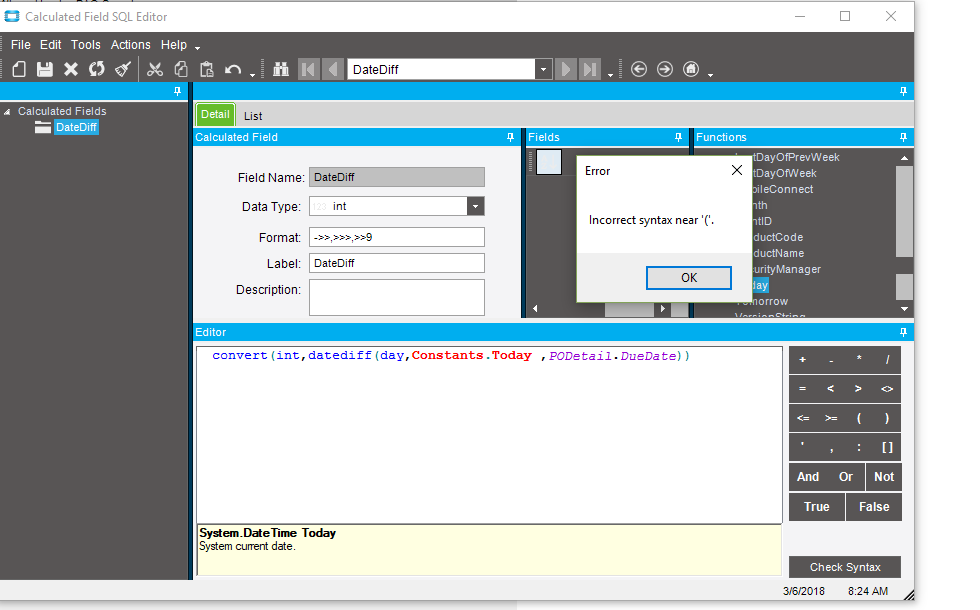Image resolution: width=980 pixels, height=610 pixels.
Task: Insert the Not operator
Action: pyautogui.click(x=884, y=477)
